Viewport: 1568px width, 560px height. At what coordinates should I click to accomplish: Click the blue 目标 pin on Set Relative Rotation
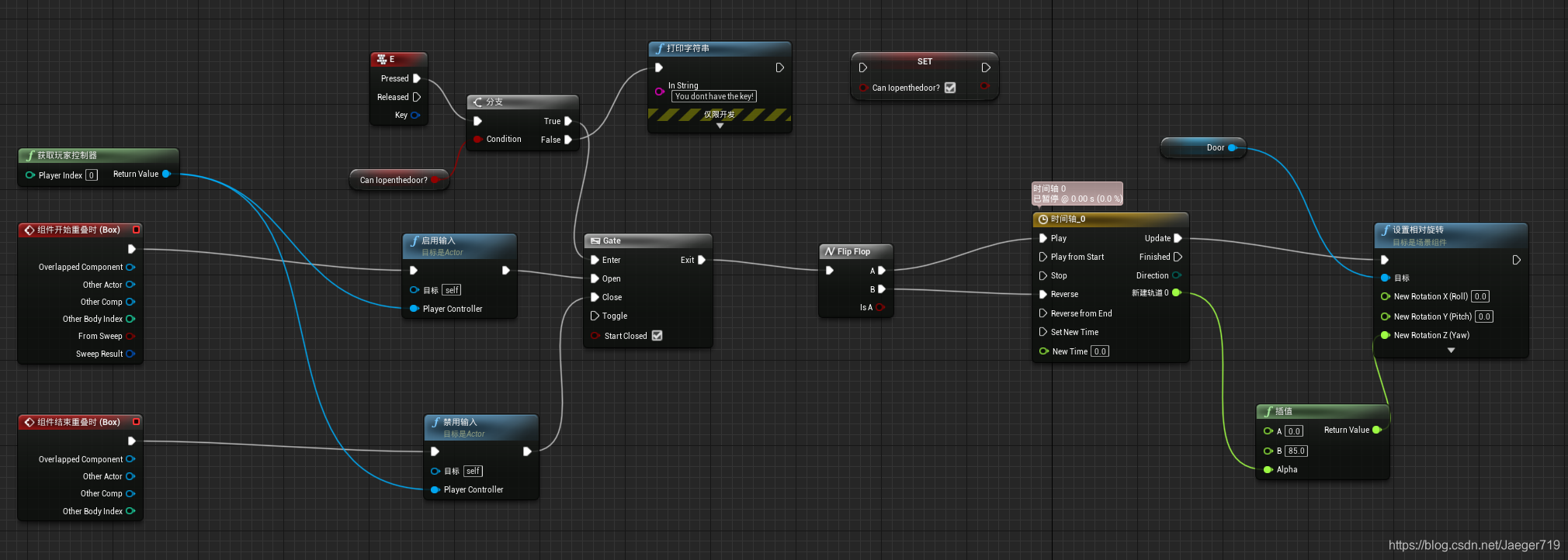click(x=1386, y=278)
